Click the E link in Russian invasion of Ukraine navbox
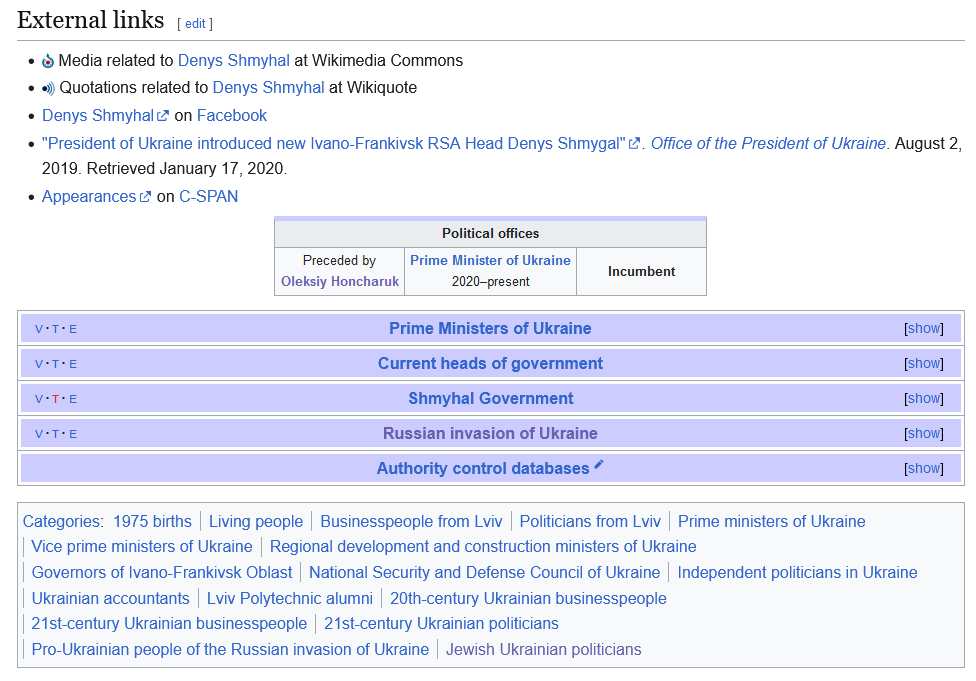Screen dimensions: 976x681 coord(73,433)
